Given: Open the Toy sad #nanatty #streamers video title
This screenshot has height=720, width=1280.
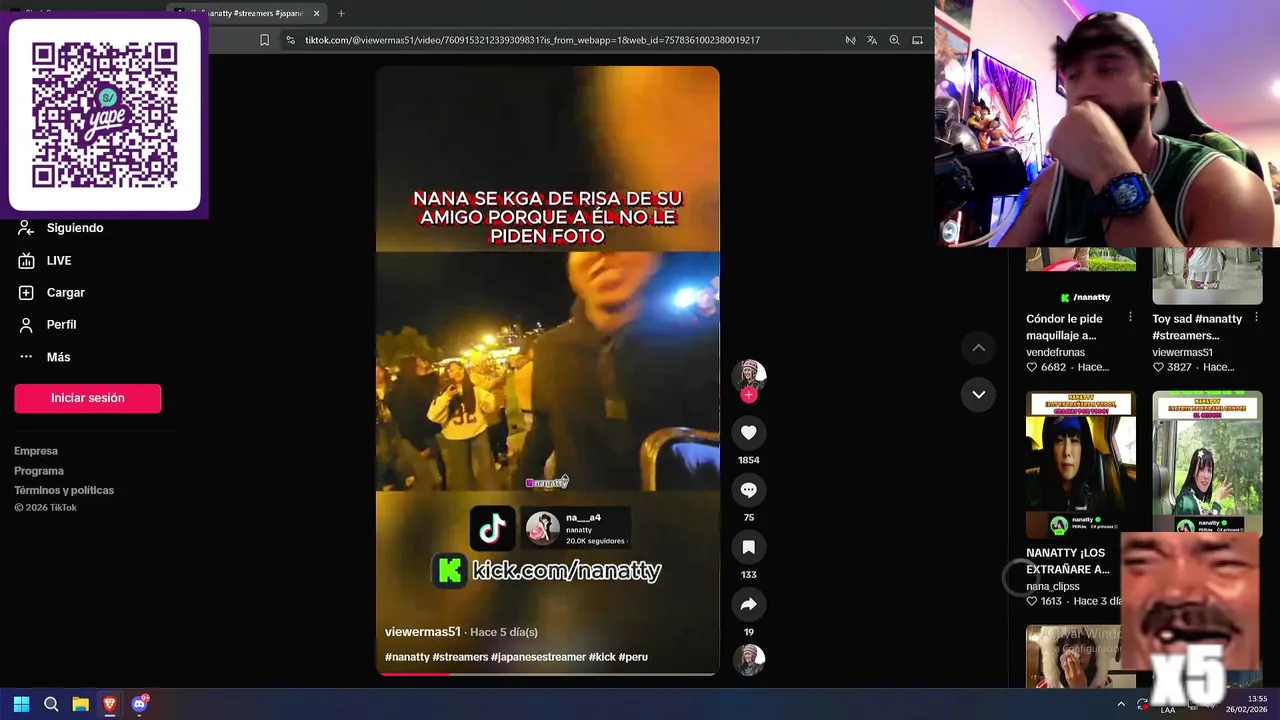Looking at the screenshot, I should pos(1197,327).
